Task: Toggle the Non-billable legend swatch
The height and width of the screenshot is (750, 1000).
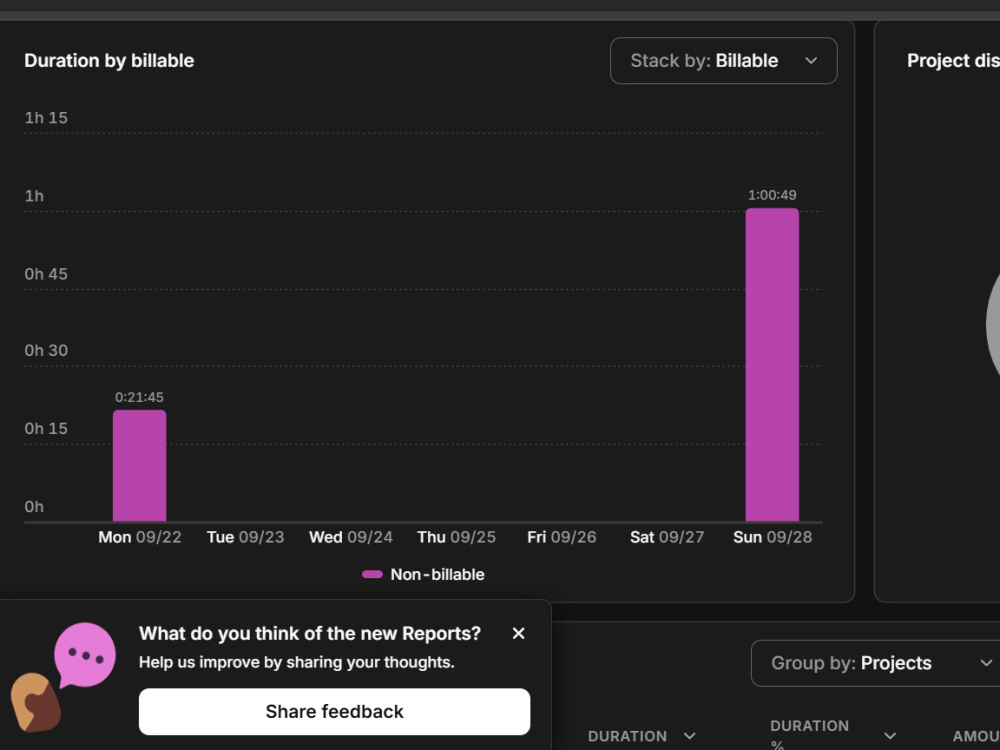Action: [372, 574]
